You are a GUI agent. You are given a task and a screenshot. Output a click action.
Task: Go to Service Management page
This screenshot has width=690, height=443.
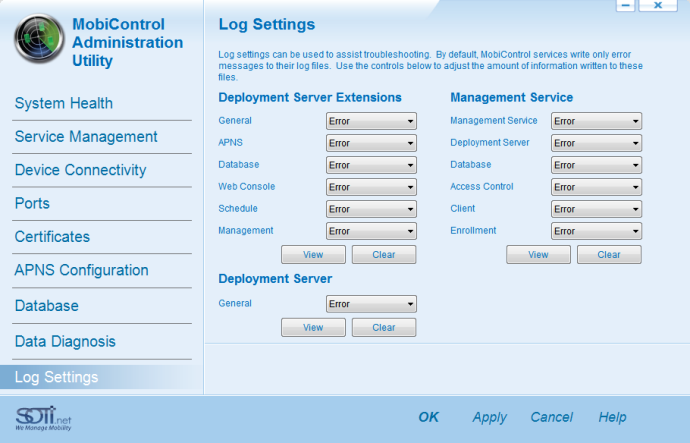(x=86, y=137)
